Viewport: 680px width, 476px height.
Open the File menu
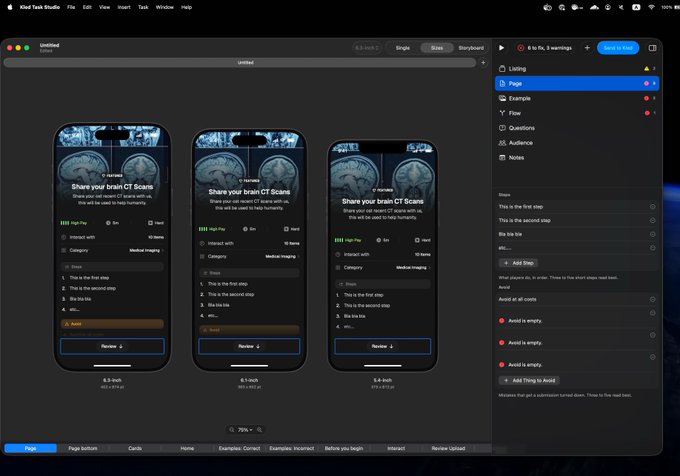click(71, 7)
